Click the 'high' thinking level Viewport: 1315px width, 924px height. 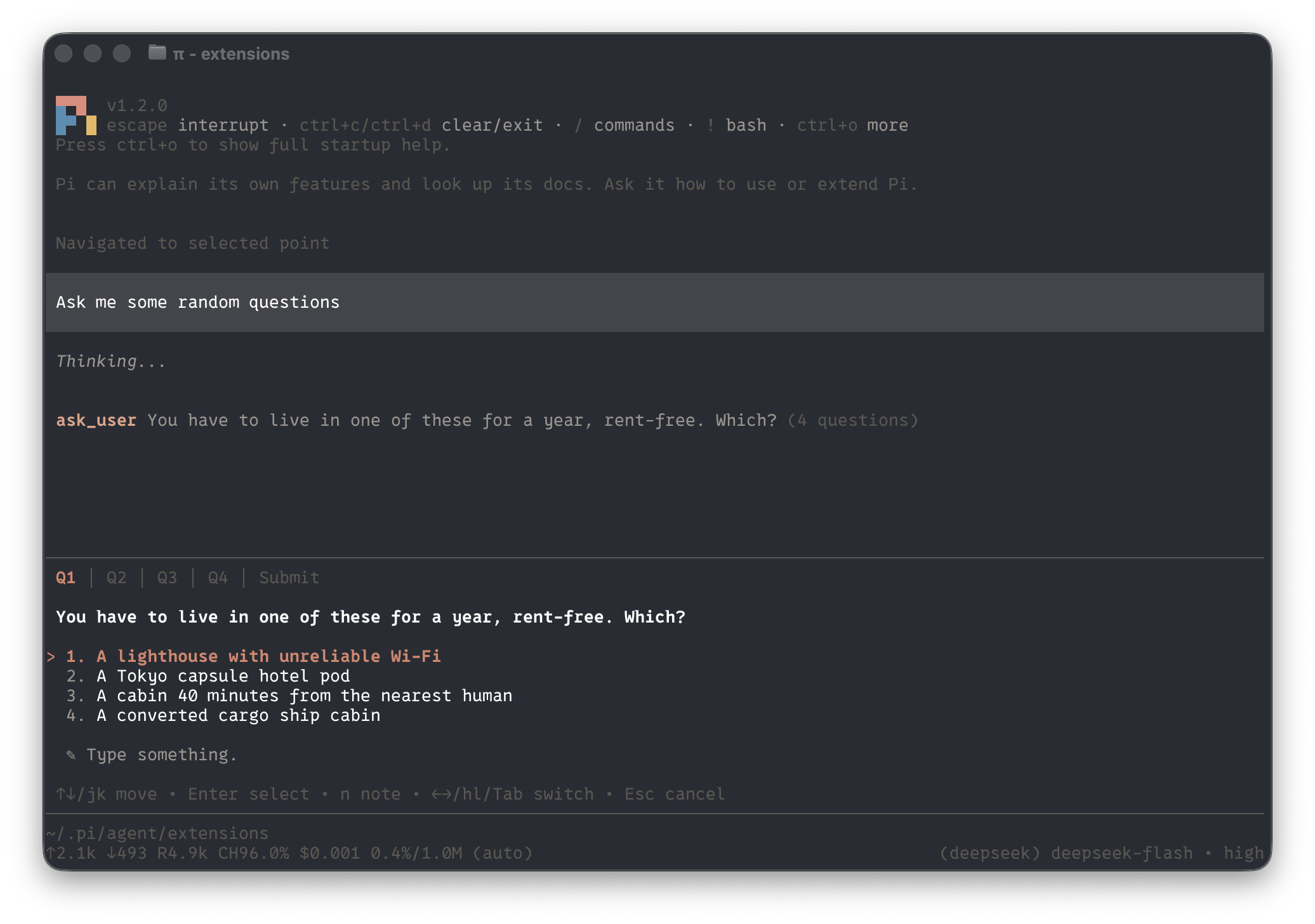click(1243, 853)
